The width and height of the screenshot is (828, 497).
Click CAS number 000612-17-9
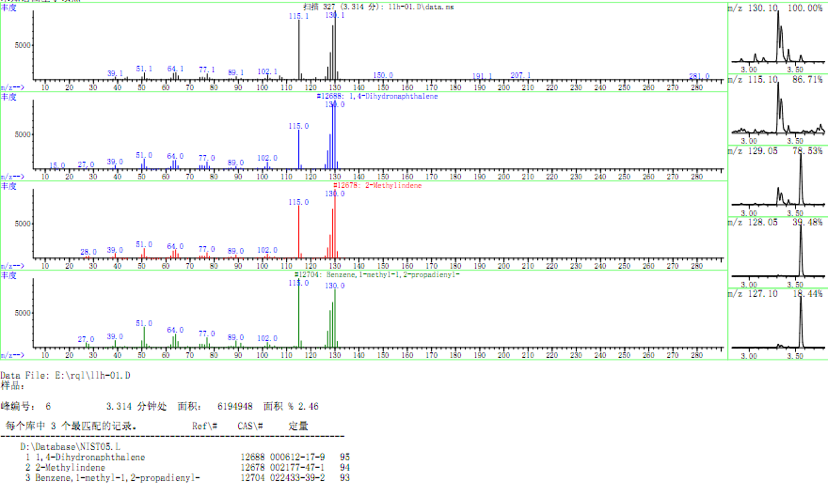[297, 457]
